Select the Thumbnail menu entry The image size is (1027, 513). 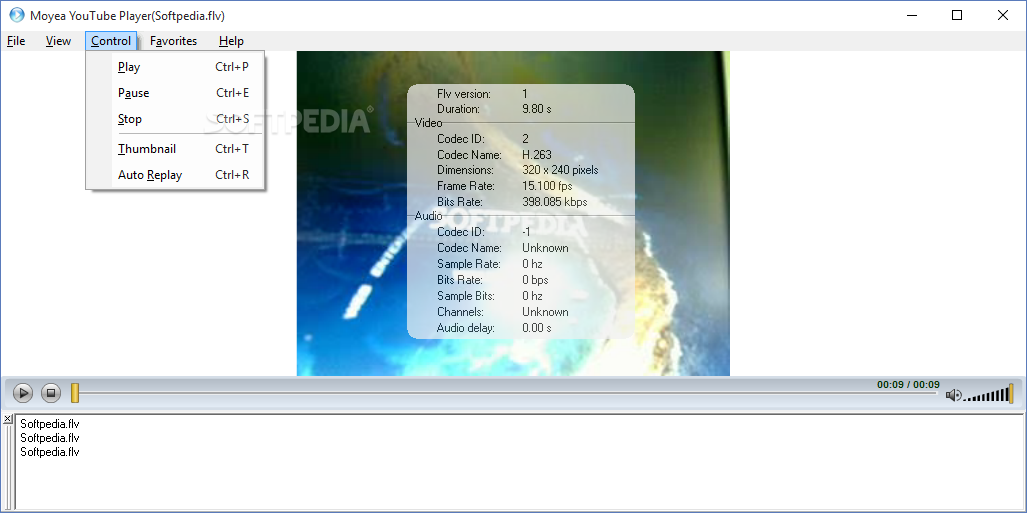coord(176,149)
